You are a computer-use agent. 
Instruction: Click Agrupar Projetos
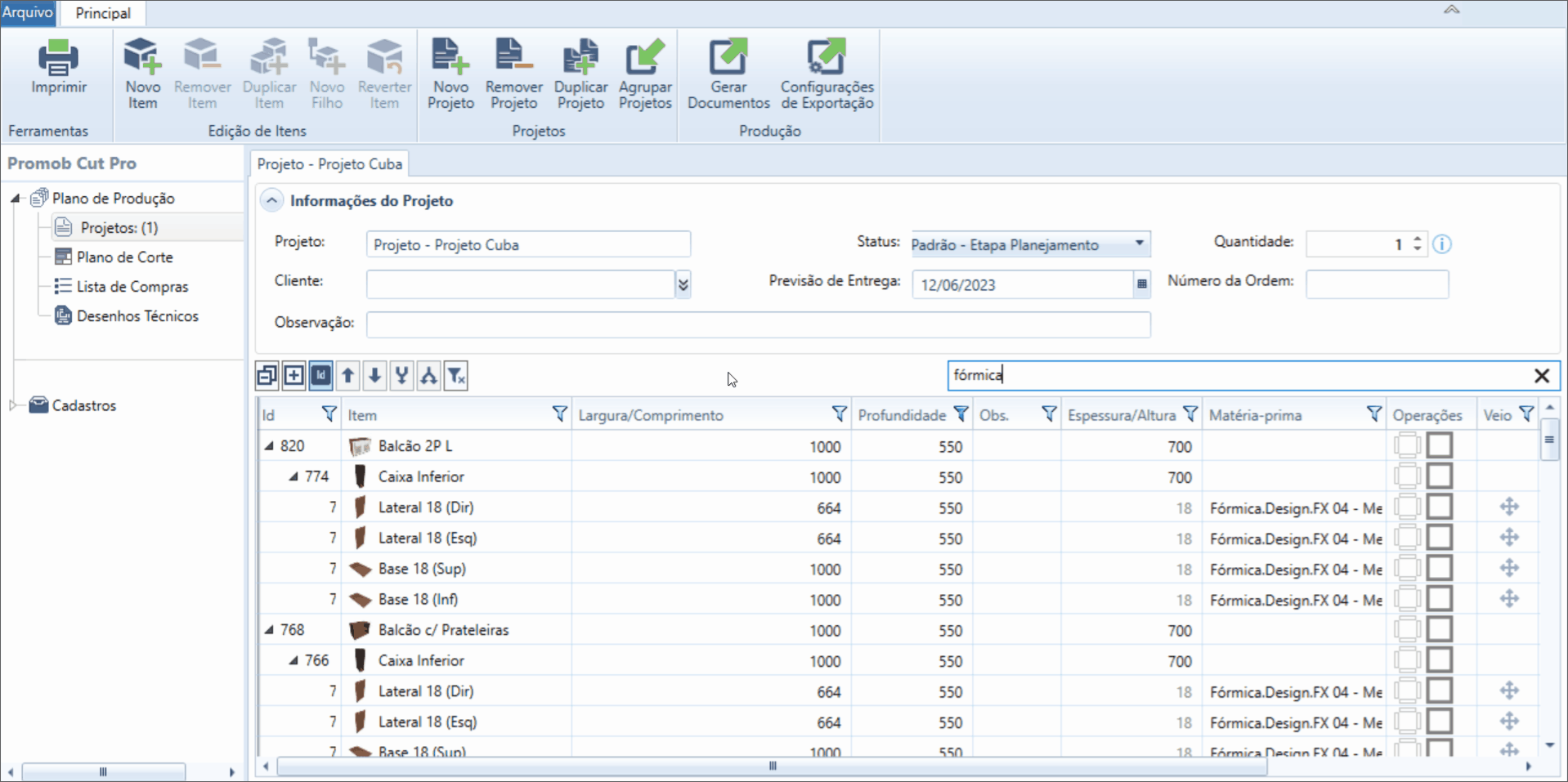pos(645,74)
